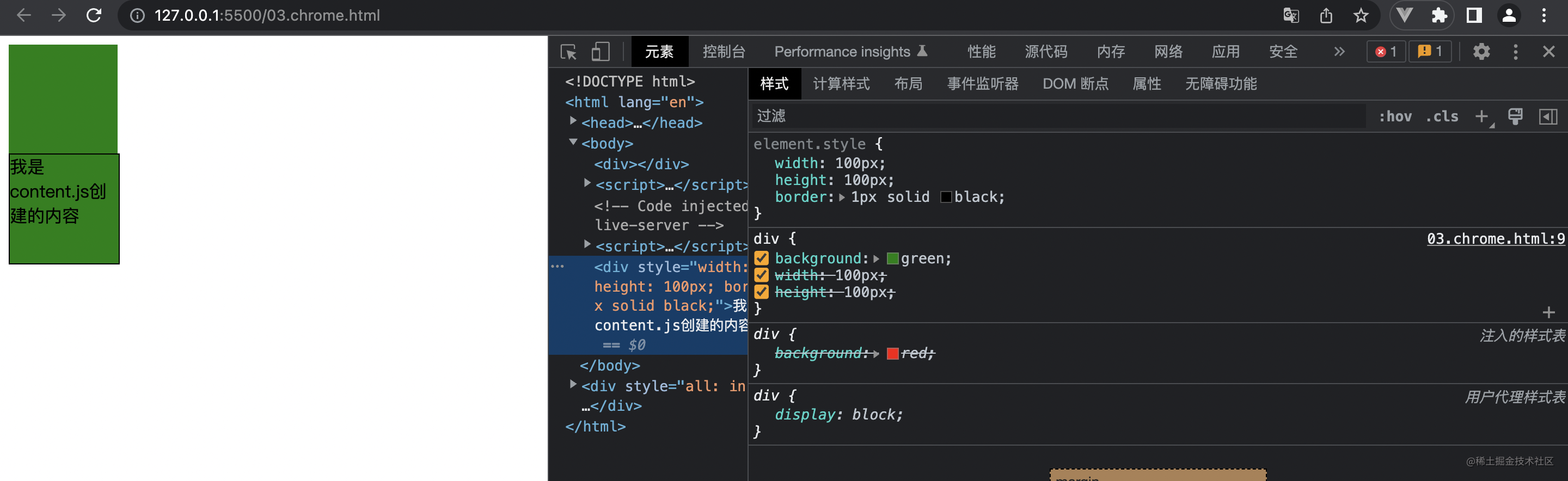Screen dimensions: 1568x481
Task: Toggle the computed styles sidebar icon
Action: pyautogui.click(x=1547, y=116)
